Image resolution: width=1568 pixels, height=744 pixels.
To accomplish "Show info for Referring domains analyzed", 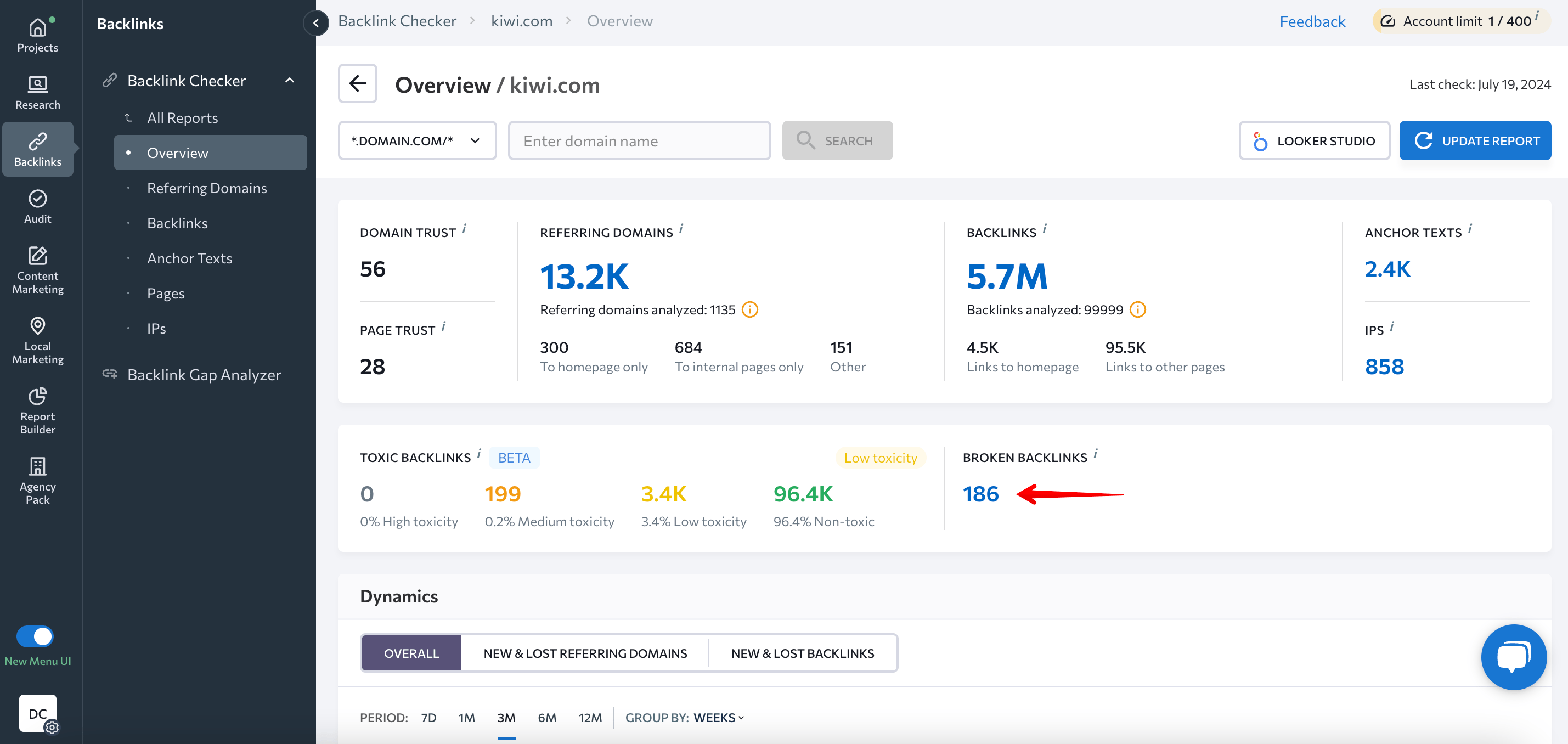I will coord(750,310).
